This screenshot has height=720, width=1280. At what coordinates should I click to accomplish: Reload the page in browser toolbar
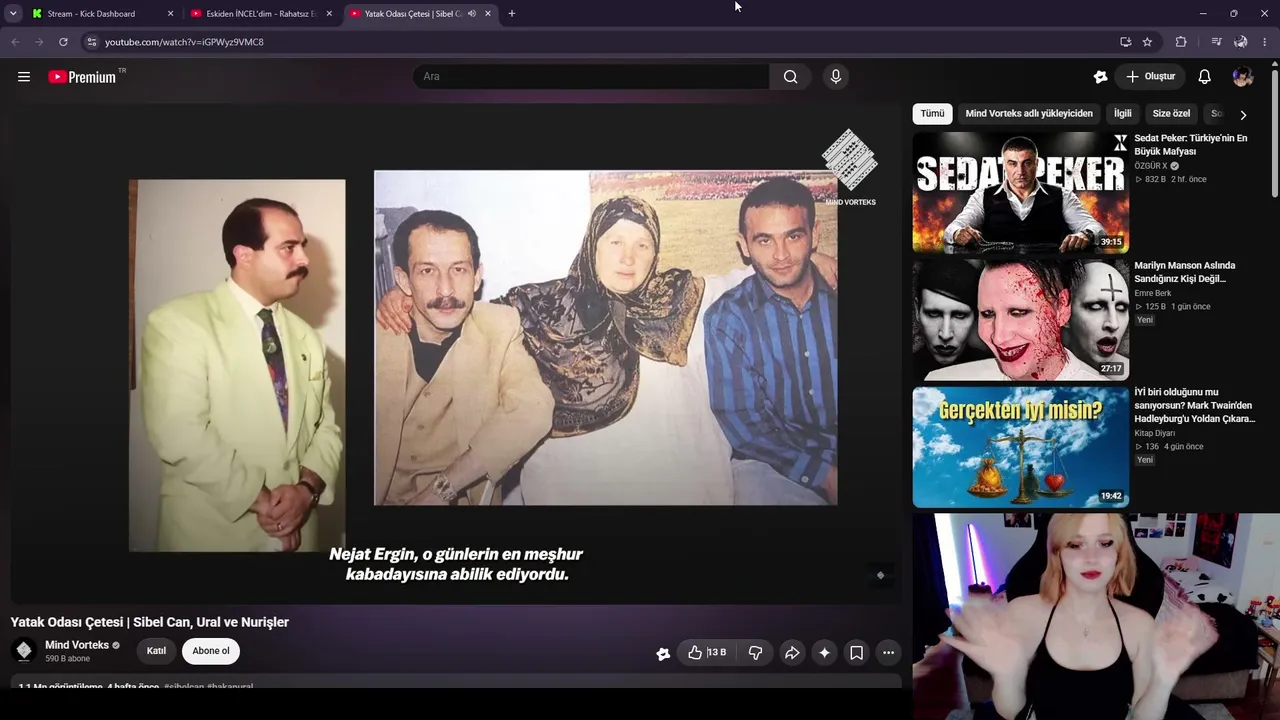coord(63,42)
